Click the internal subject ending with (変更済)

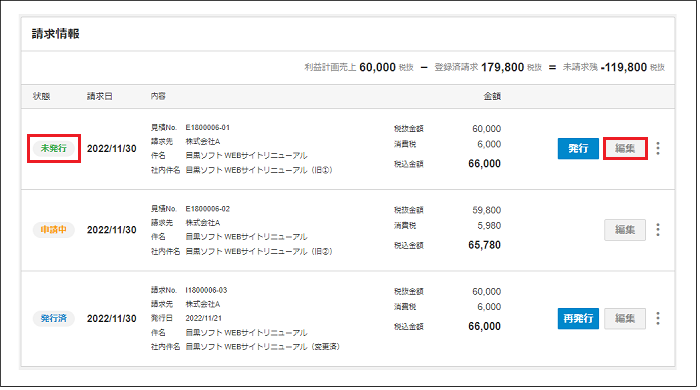click(262, 347)
